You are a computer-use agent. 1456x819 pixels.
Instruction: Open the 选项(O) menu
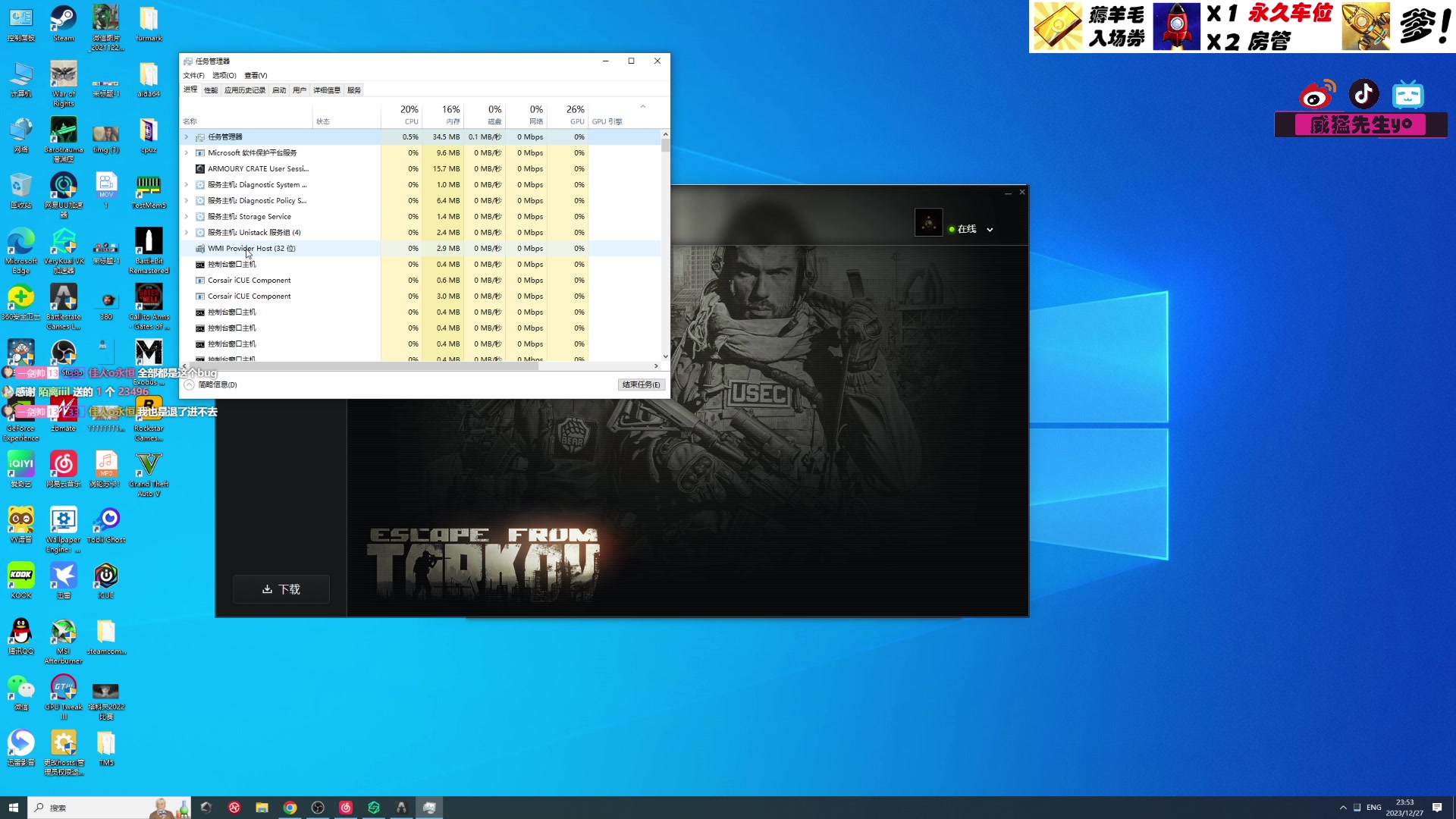(x=224, y=76)
